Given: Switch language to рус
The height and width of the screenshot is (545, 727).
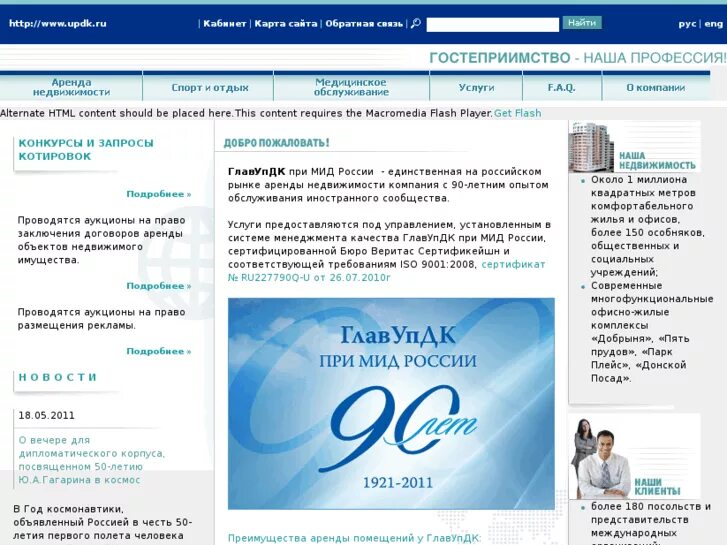Looking at the screenshot, I should (687, 24).
